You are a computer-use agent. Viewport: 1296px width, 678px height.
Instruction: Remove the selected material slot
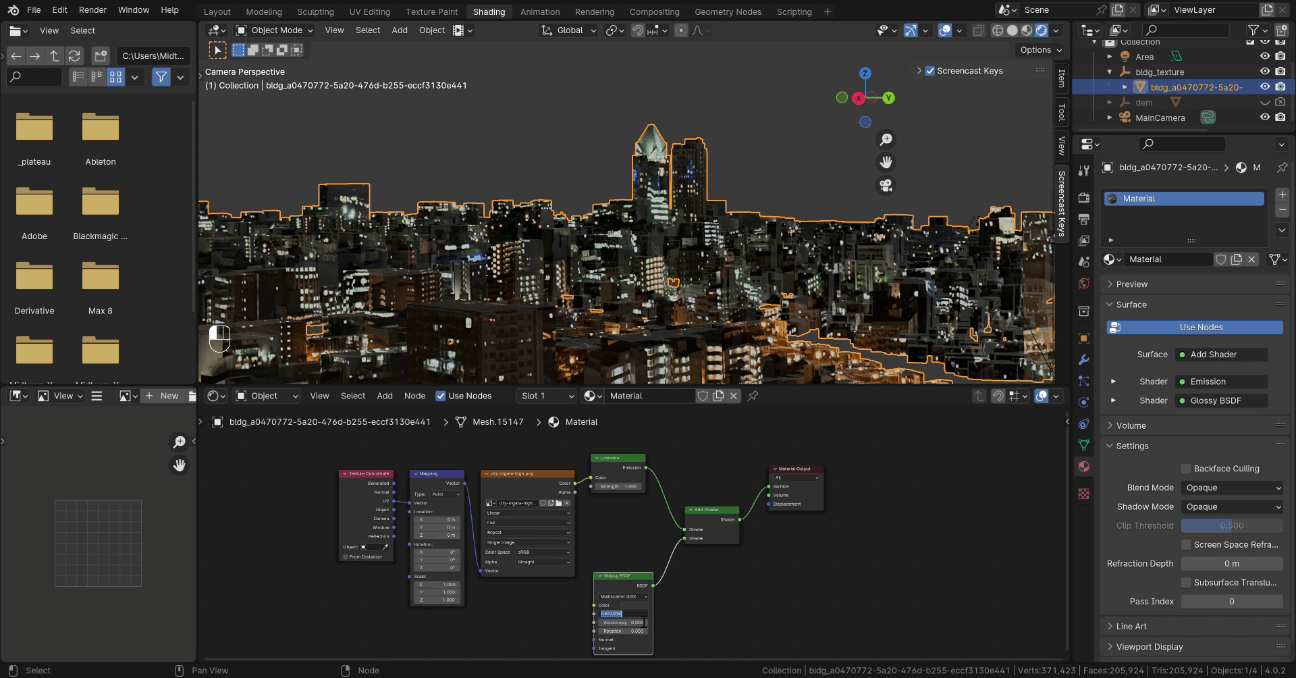click(x=1283, y=210)
